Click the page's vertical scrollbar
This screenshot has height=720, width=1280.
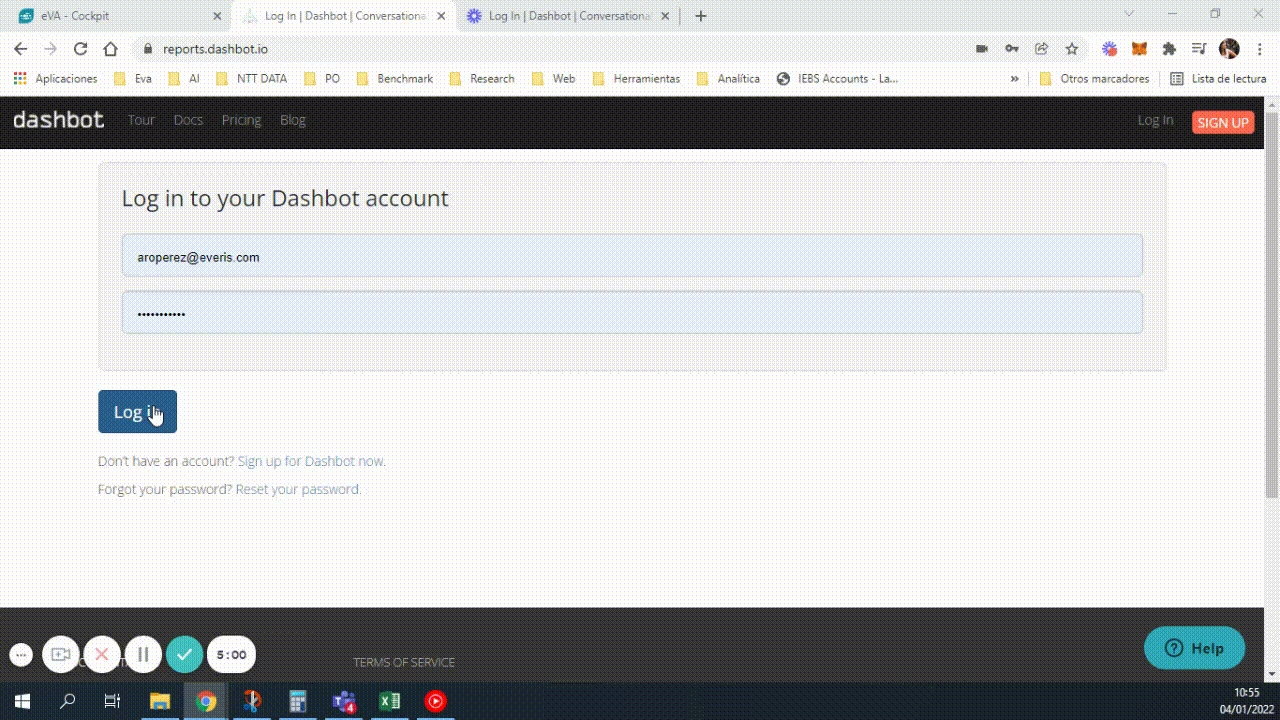pyautogui.click(x=1272, y=300)
